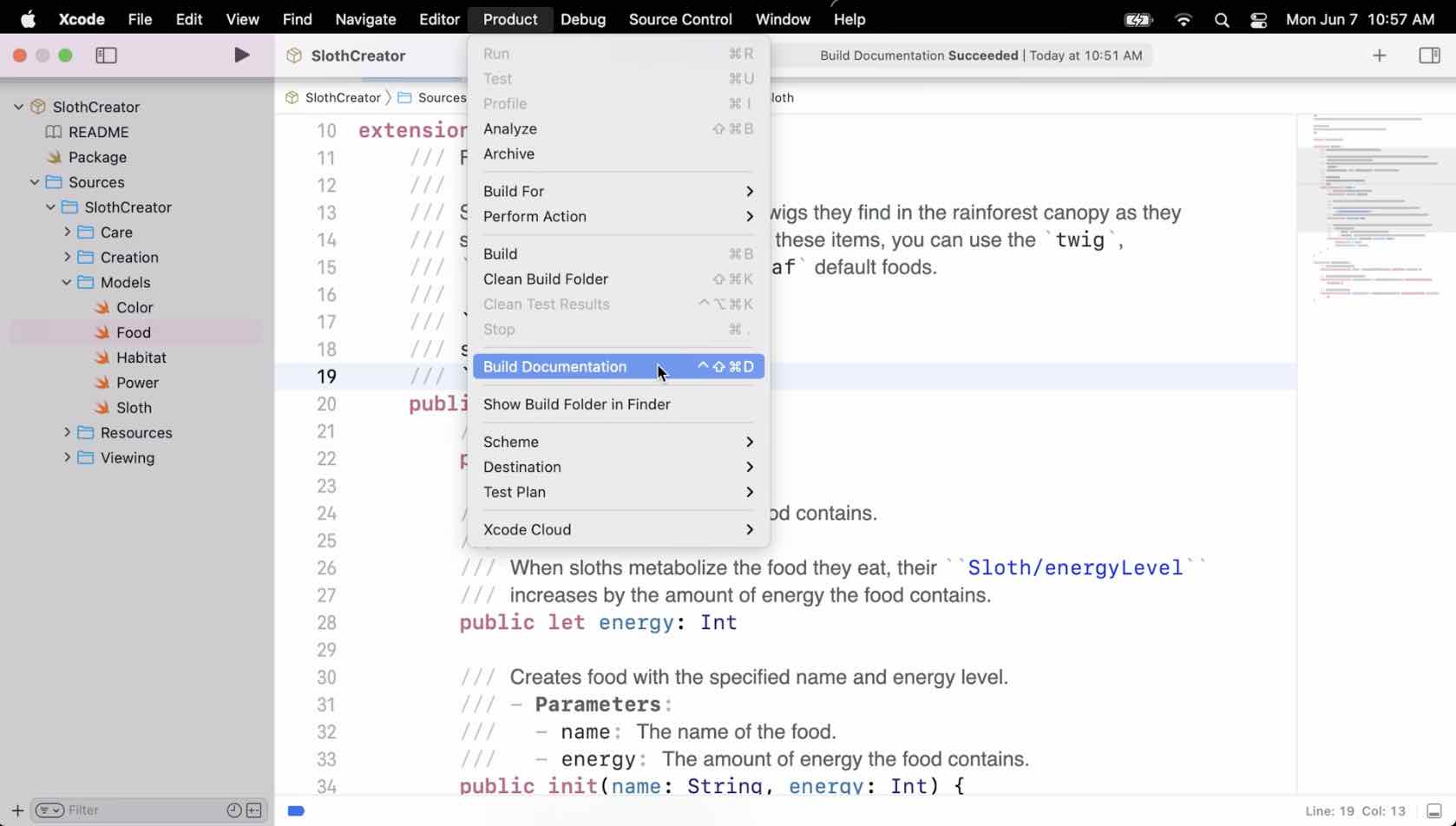Toggle recent files filter clock icon
Image resolution: width=1456 pixels, height=826 pixels.
[233, 810]
